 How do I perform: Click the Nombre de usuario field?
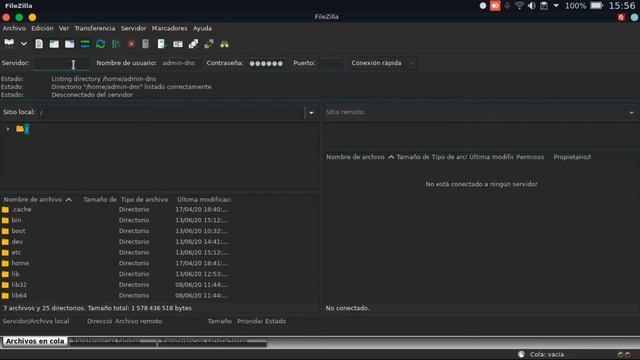pos(179,63)
